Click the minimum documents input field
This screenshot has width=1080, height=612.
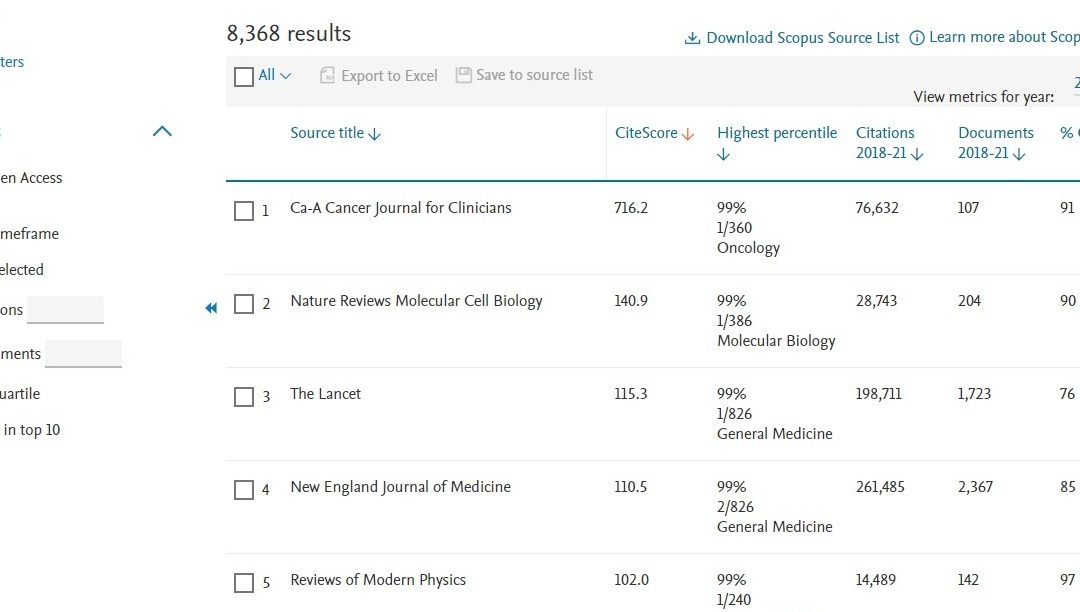83,352
